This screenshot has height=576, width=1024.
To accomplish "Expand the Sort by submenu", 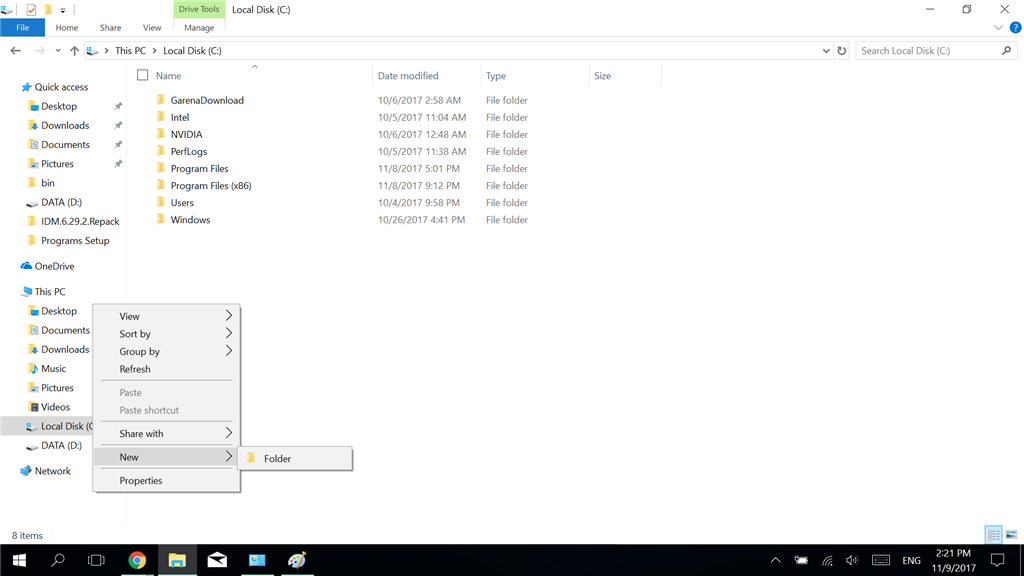I will (167, 334).
